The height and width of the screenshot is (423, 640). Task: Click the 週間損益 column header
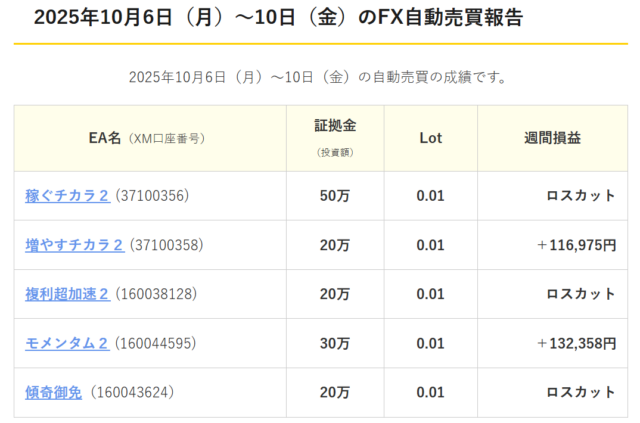click(551, 138)
